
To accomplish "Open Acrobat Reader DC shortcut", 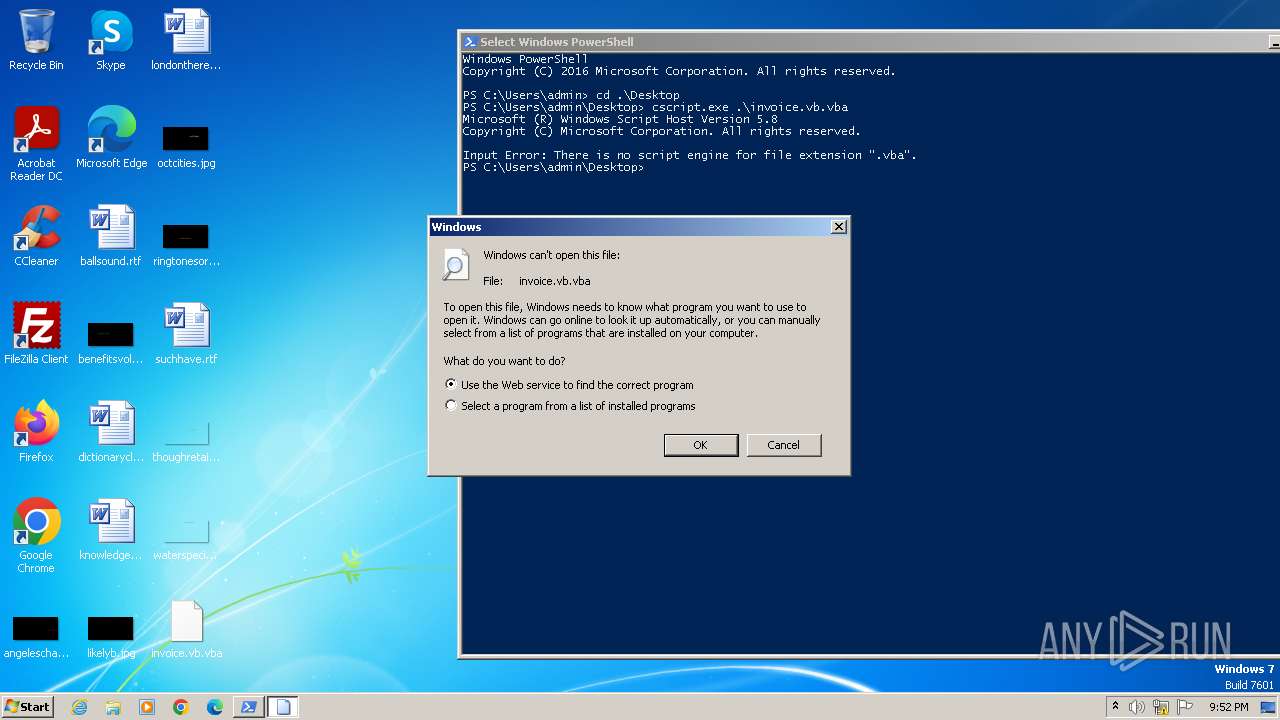I will (x=36, y=143).
